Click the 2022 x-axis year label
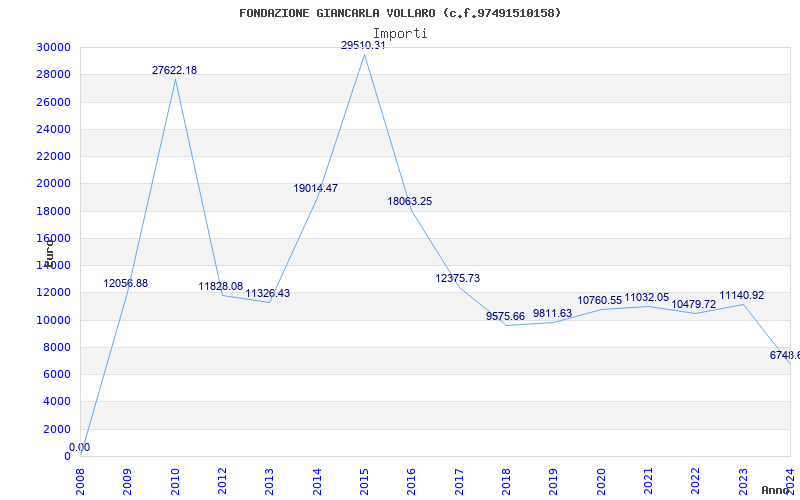800x500 pixels. (695, 482)
